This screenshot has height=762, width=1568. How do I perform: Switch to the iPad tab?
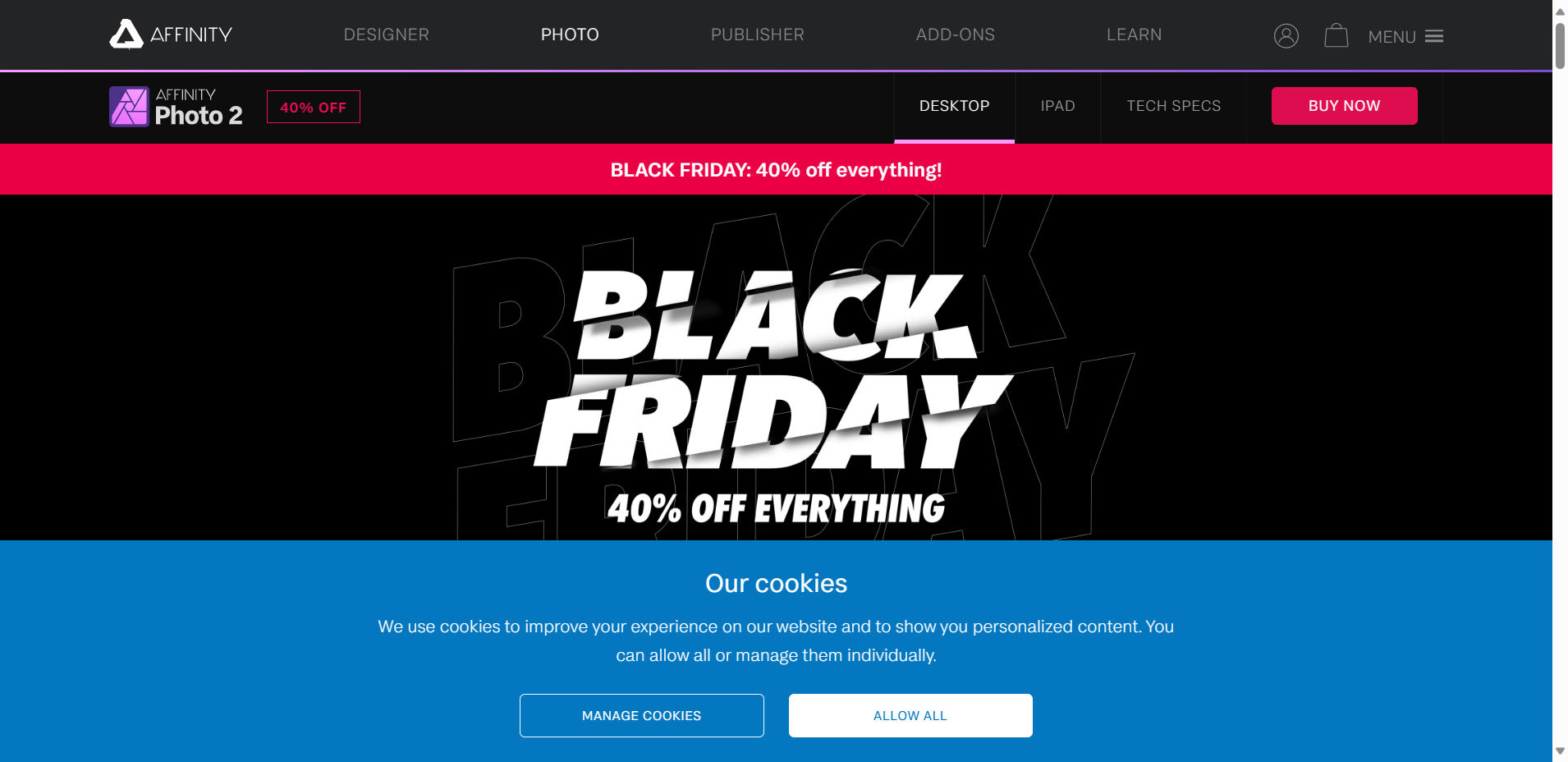coord(1057,106)
